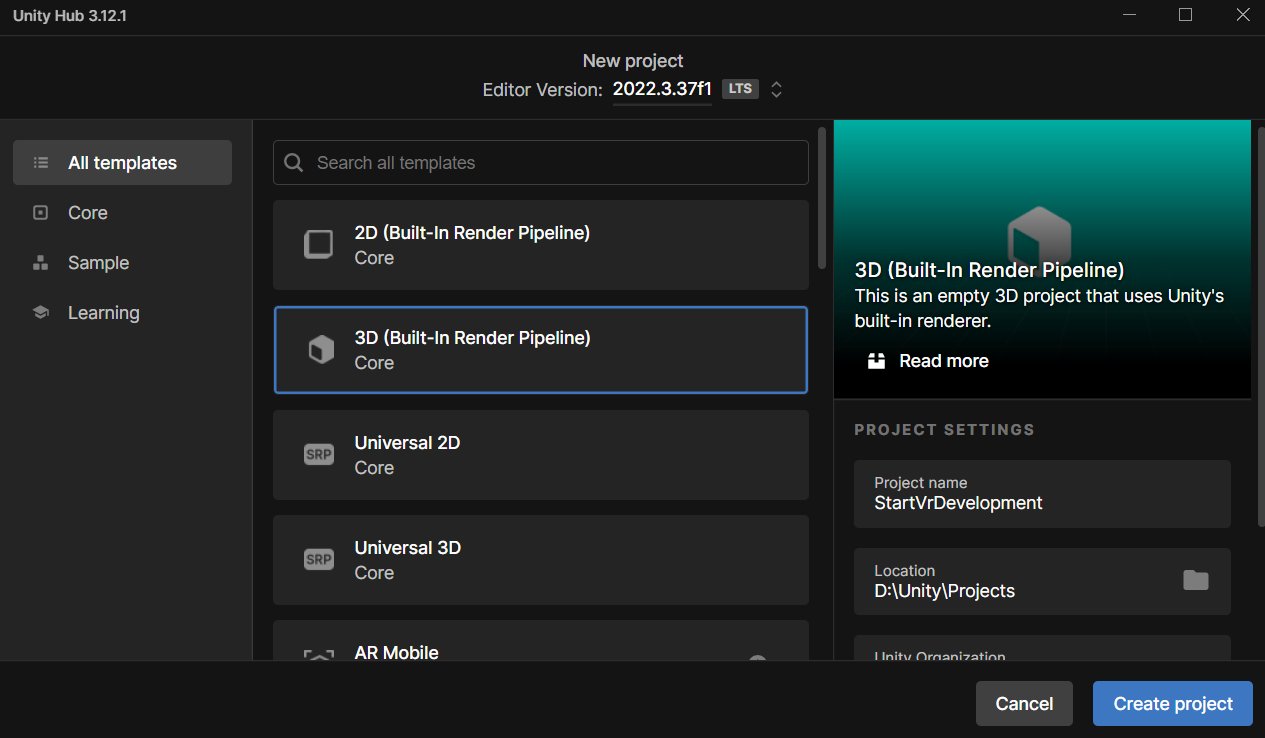
Task: Click the search magnifier icon
Action: click(x=293, y=163)
